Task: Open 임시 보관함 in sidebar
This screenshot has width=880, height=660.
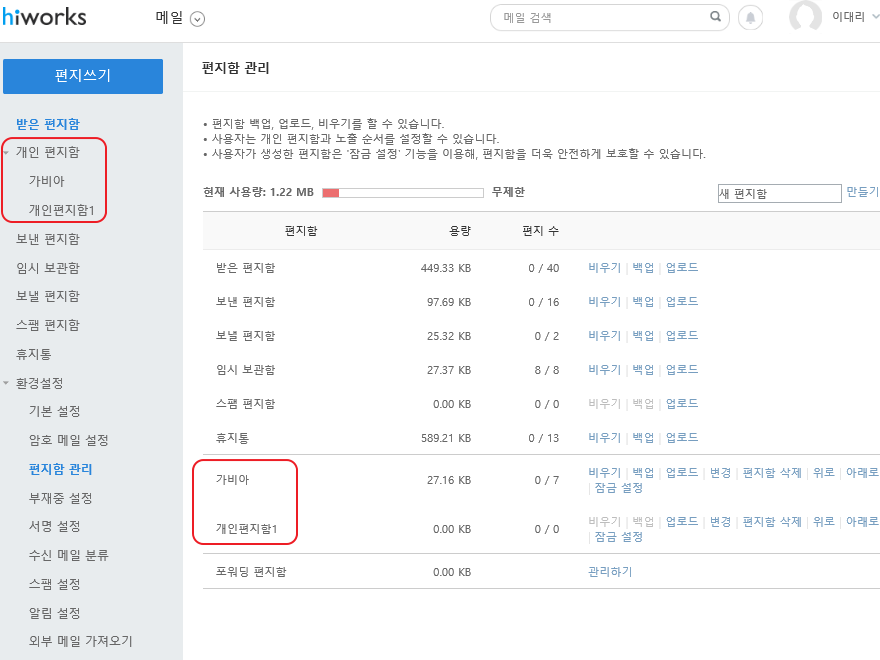Action: (48, 268)
